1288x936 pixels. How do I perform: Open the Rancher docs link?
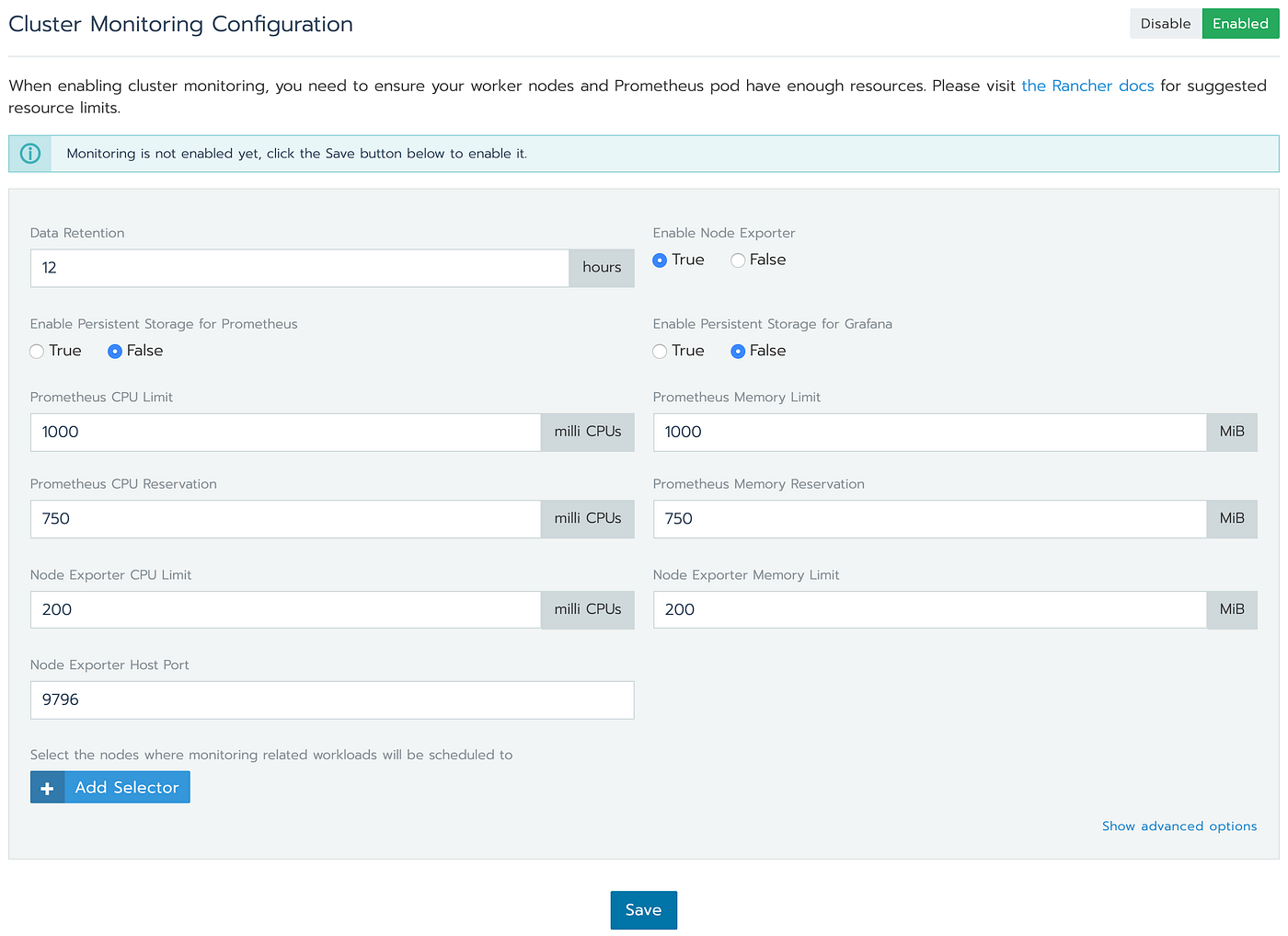tap(1087, 86)
